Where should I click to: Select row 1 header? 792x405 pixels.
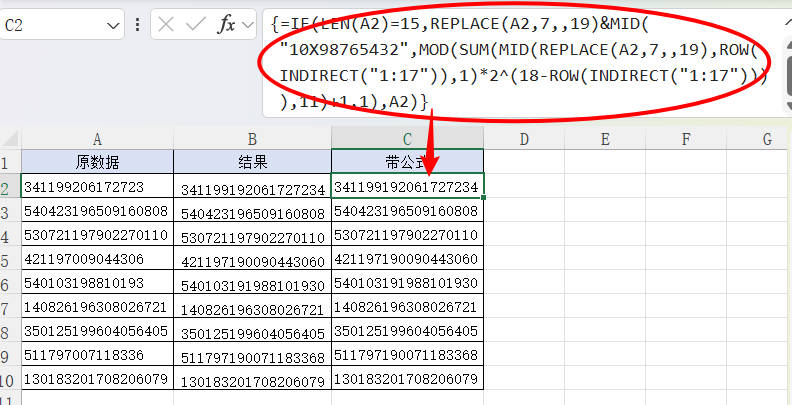click(10, 162)
